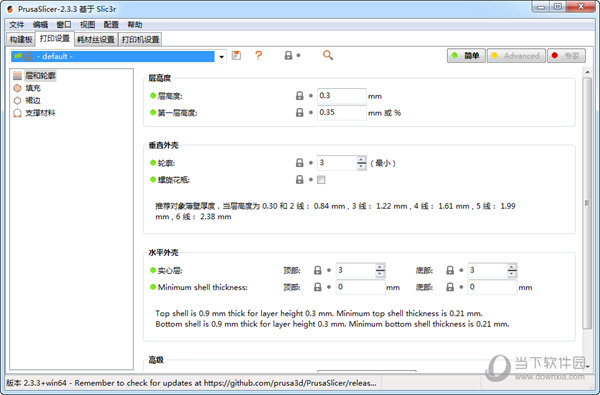The height and width of the screenshot is (395, 600).
Task: Click the lock icon for 实心层 底部
Action: [450, 270]
